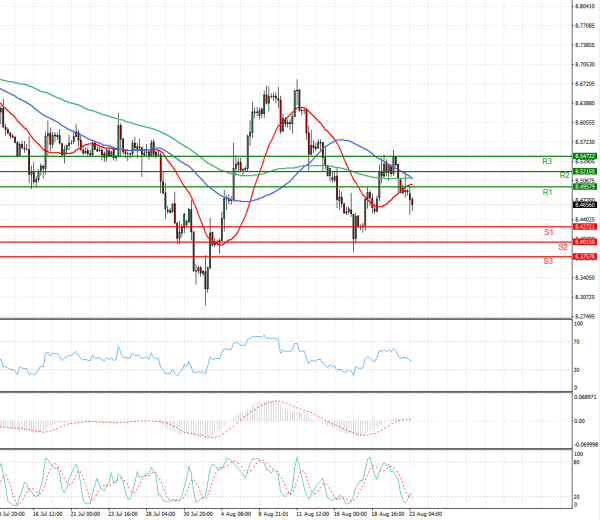This screenshot has height=520, width=600.
Task: Click the R2 resistance line label
Action: pos(564,176)
